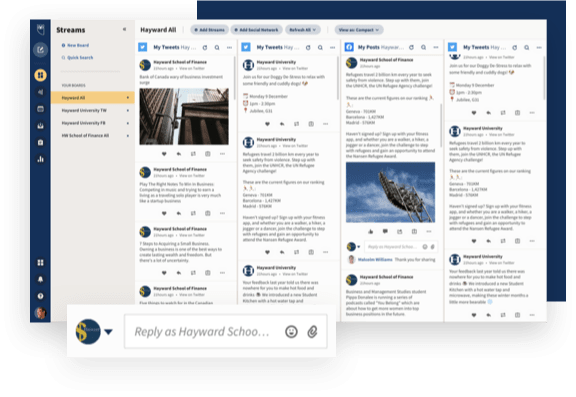Open the Planner calendar sidebar icon

coord(40,109)
